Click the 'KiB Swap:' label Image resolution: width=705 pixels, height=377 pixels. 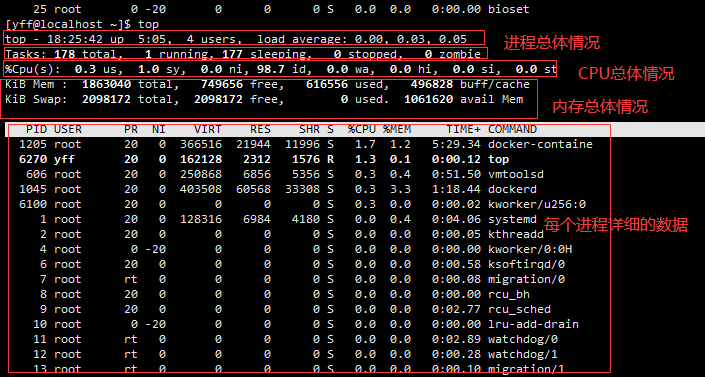[36, 99]
